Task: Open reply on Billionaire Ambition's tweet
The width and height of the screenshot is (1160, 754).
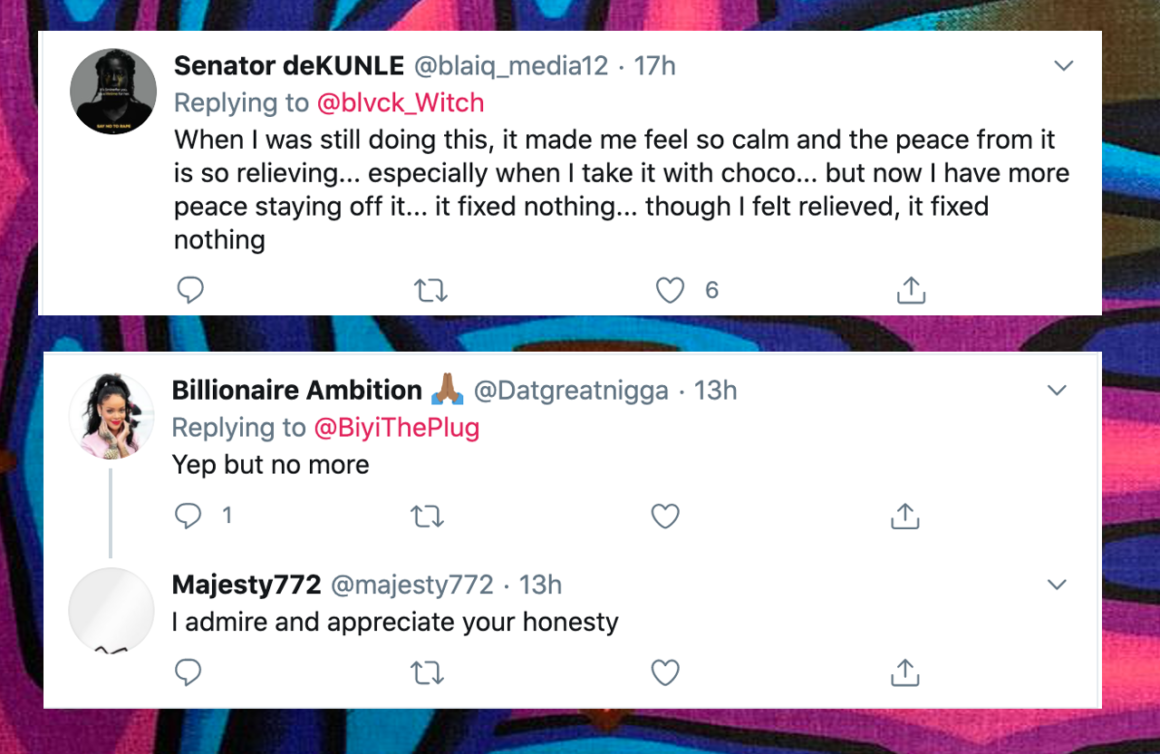Action: pos(188,516)
